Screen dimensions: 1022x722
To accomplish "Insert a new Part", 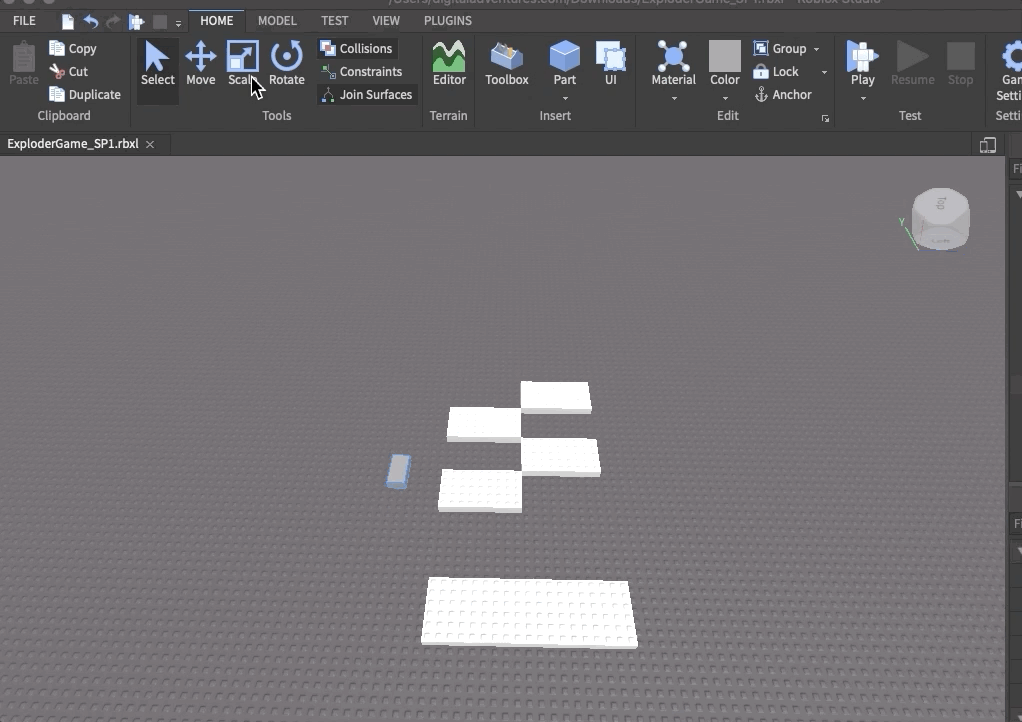I will point(564,64).
